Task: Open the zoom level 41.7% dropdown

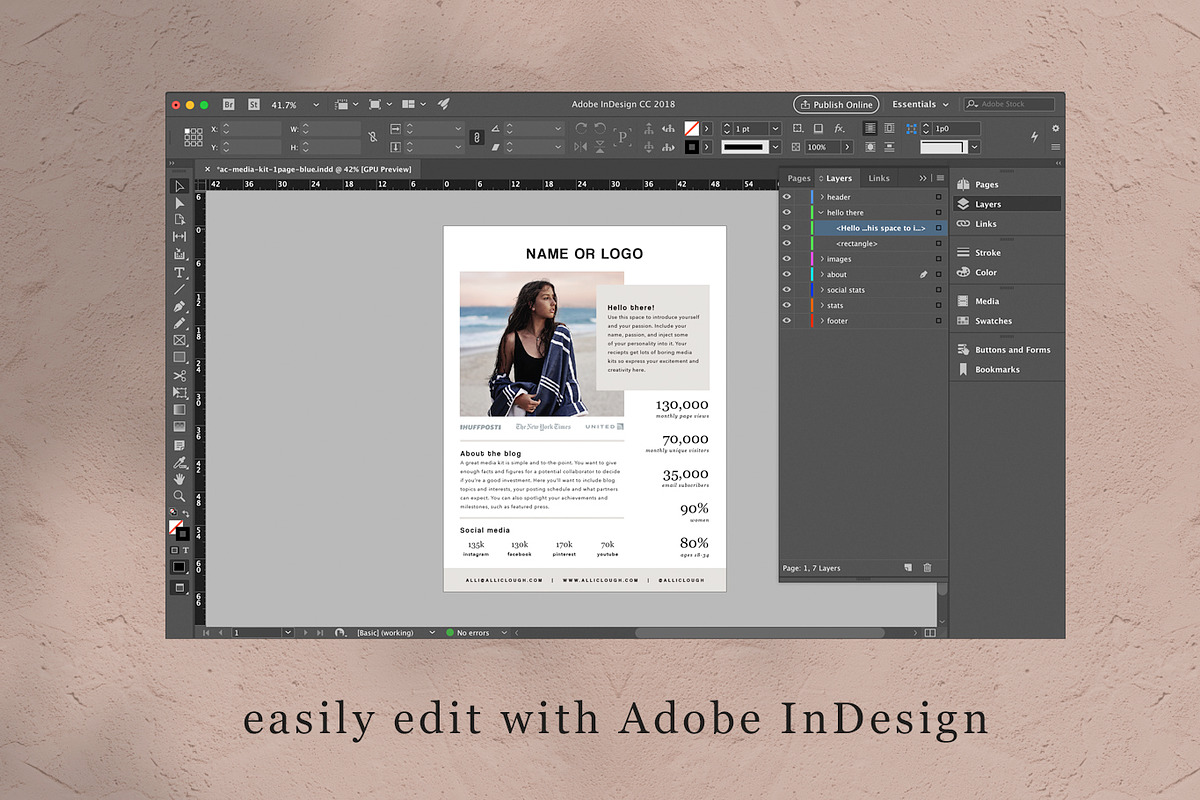Action: pos(316,104)
